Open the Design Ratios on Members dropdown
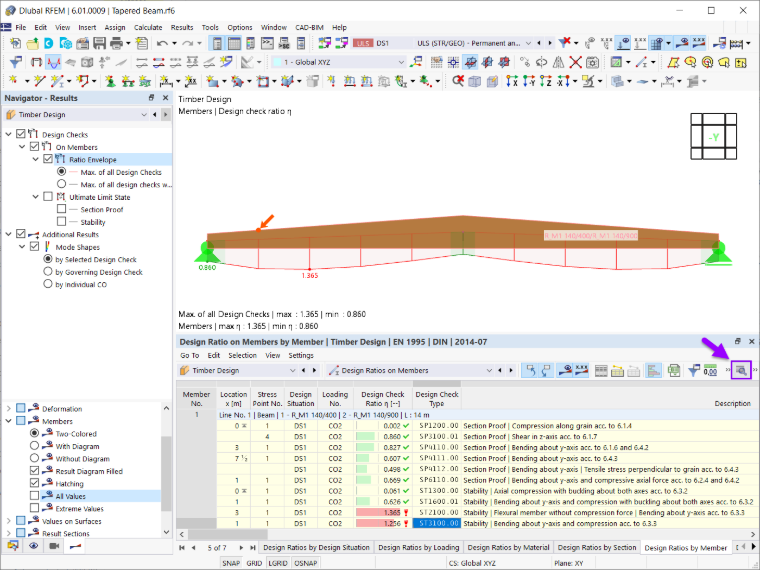The width and height of the screenshot is (760, 570). tap(489, 371)
